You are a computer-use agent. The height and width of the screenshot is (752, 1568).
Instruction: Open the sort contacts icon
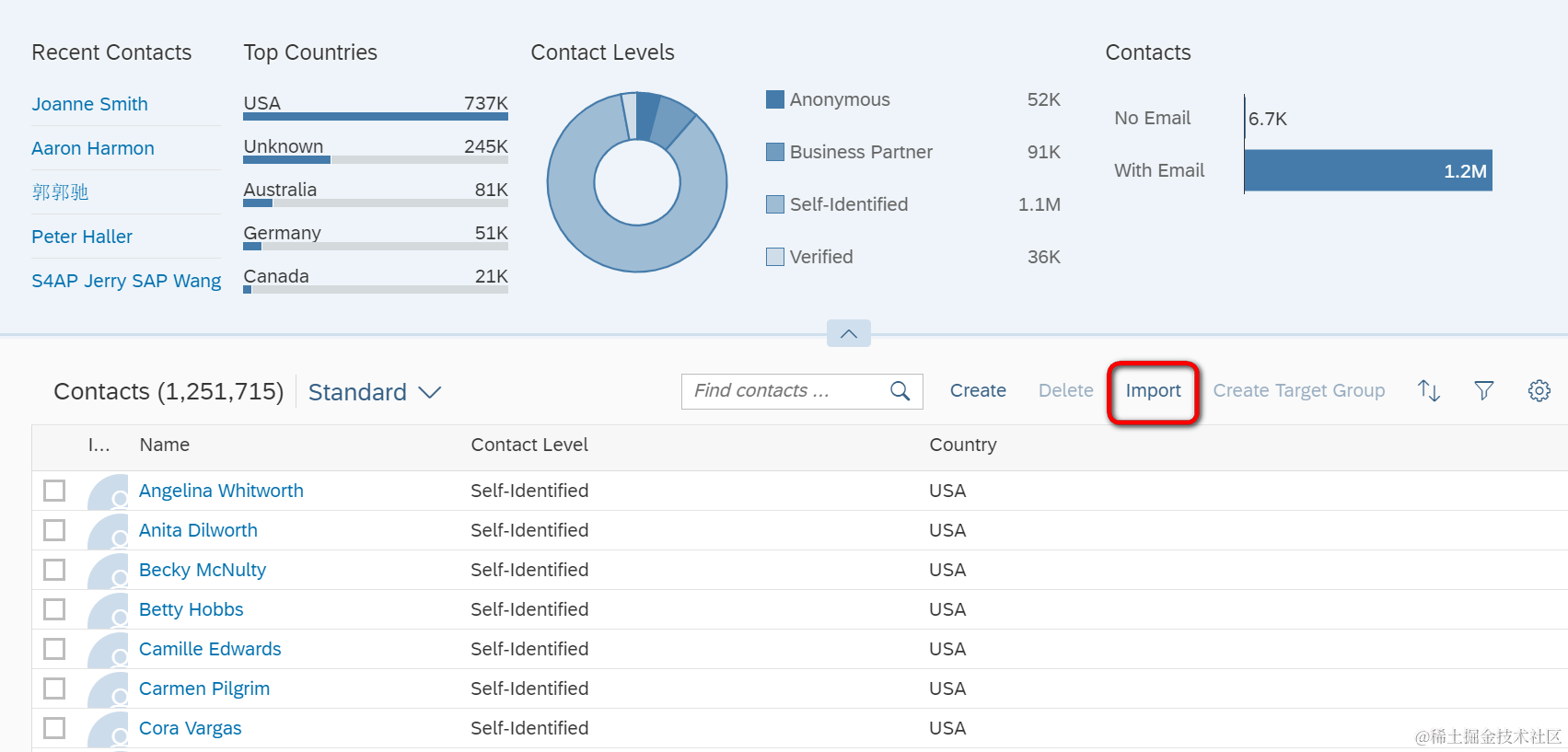click(1428, 391)
